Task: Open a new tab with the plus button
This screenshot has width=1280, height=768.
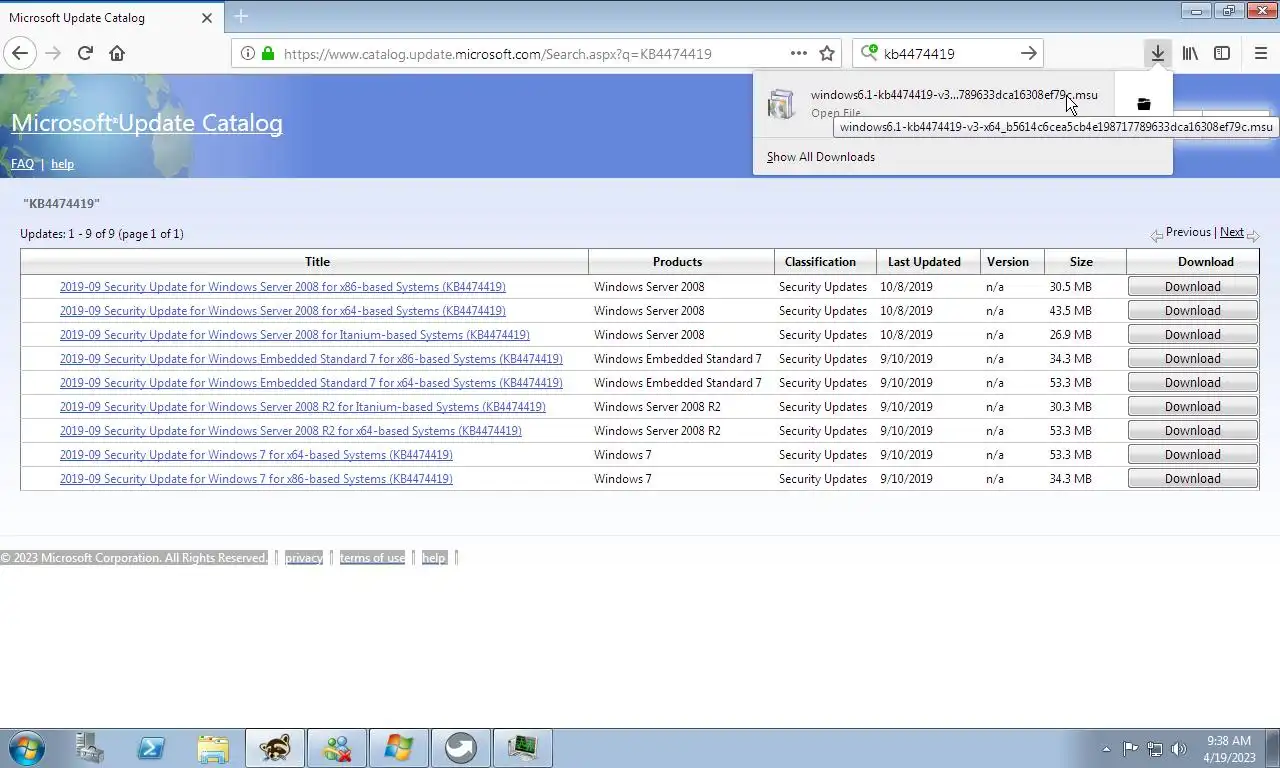Action: pos(241,16)
